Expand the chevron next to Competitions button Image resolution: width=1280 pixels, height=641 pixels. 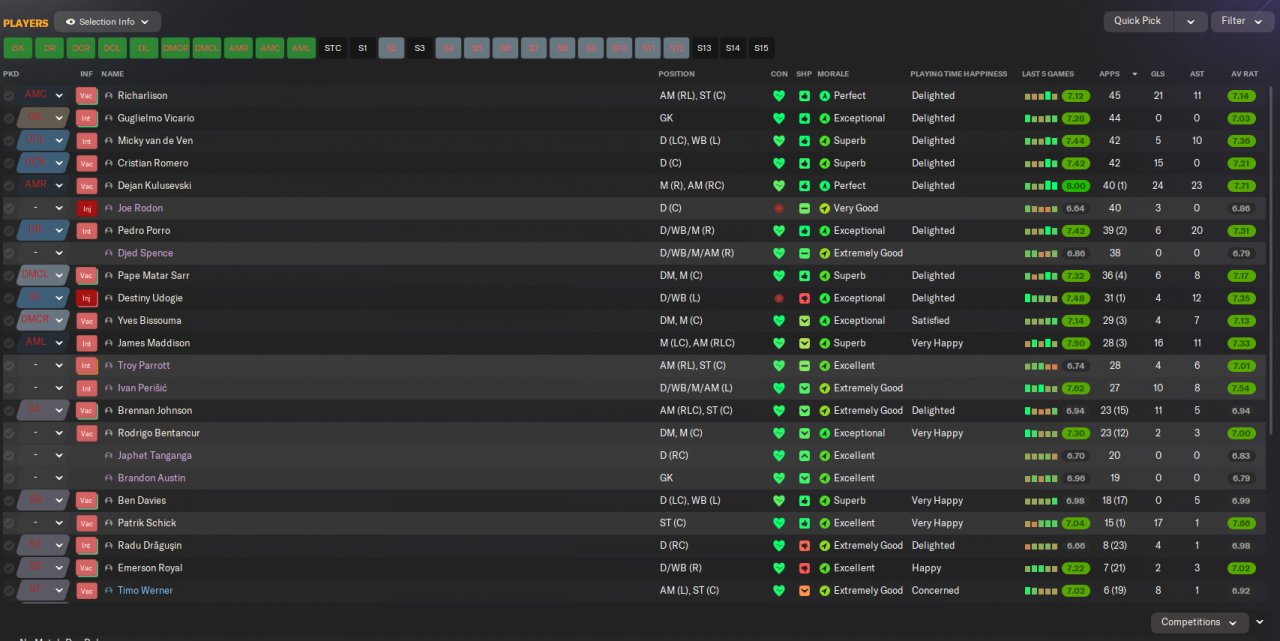point(1260,622)
